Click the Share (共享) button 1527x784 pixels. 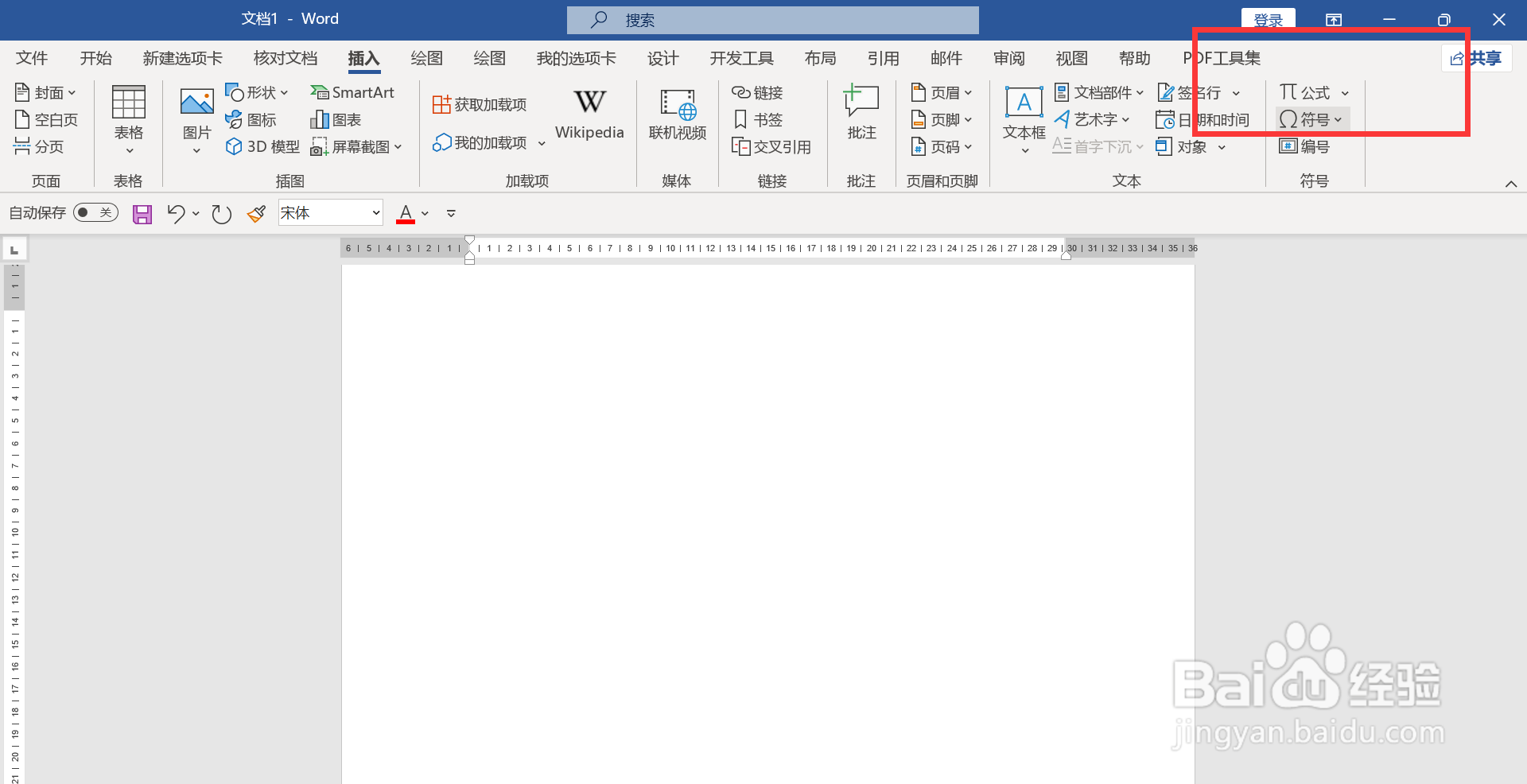[1476, 58]
